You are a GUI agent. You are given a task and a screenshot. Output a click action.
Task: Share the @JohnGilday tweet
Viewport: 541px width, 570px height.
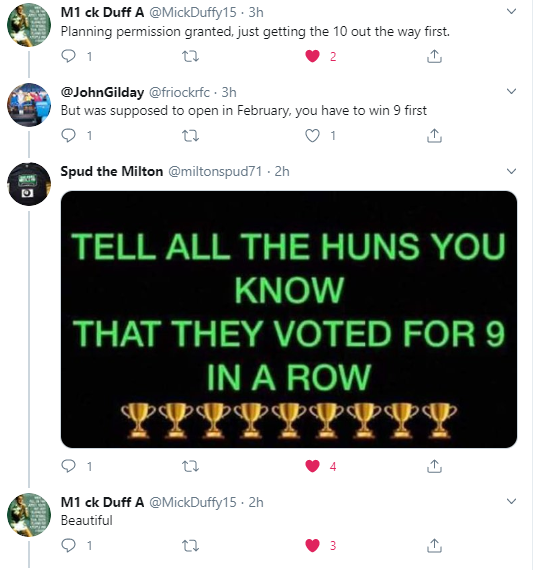coord(434,136)
